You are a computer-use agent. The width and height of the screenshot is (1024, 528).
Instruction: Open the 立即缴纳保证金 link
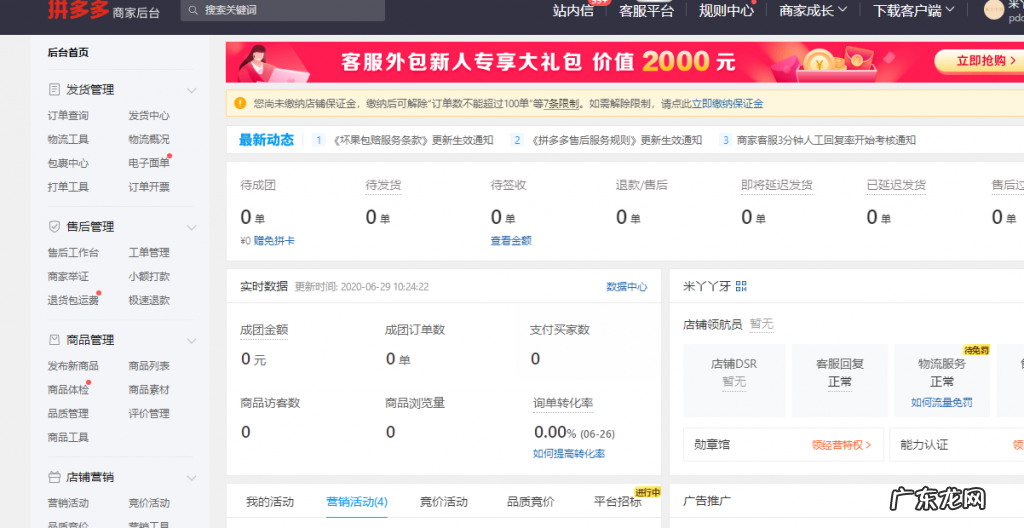tap(728, 103)
